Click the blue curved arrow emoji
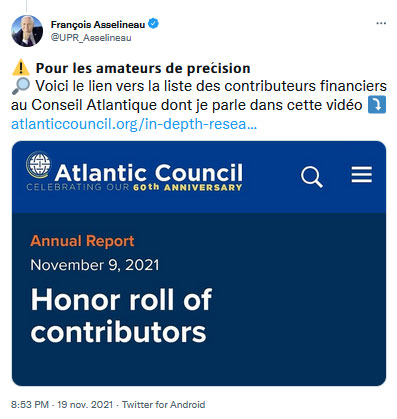The image size is (397, 419). coord(377,105)
